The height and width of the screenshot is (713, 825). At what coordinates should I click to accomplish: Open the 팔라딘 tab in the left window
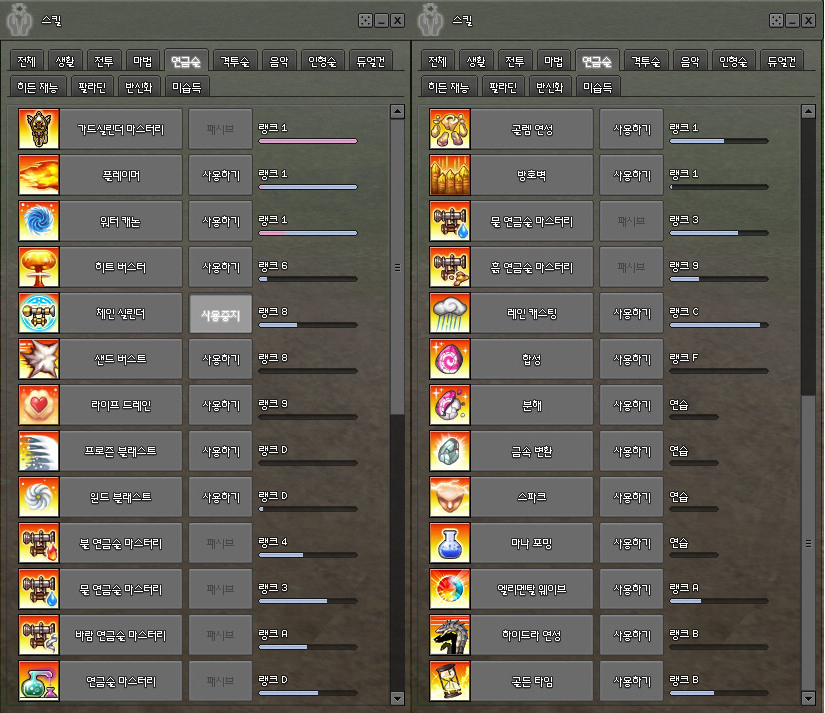89,87
